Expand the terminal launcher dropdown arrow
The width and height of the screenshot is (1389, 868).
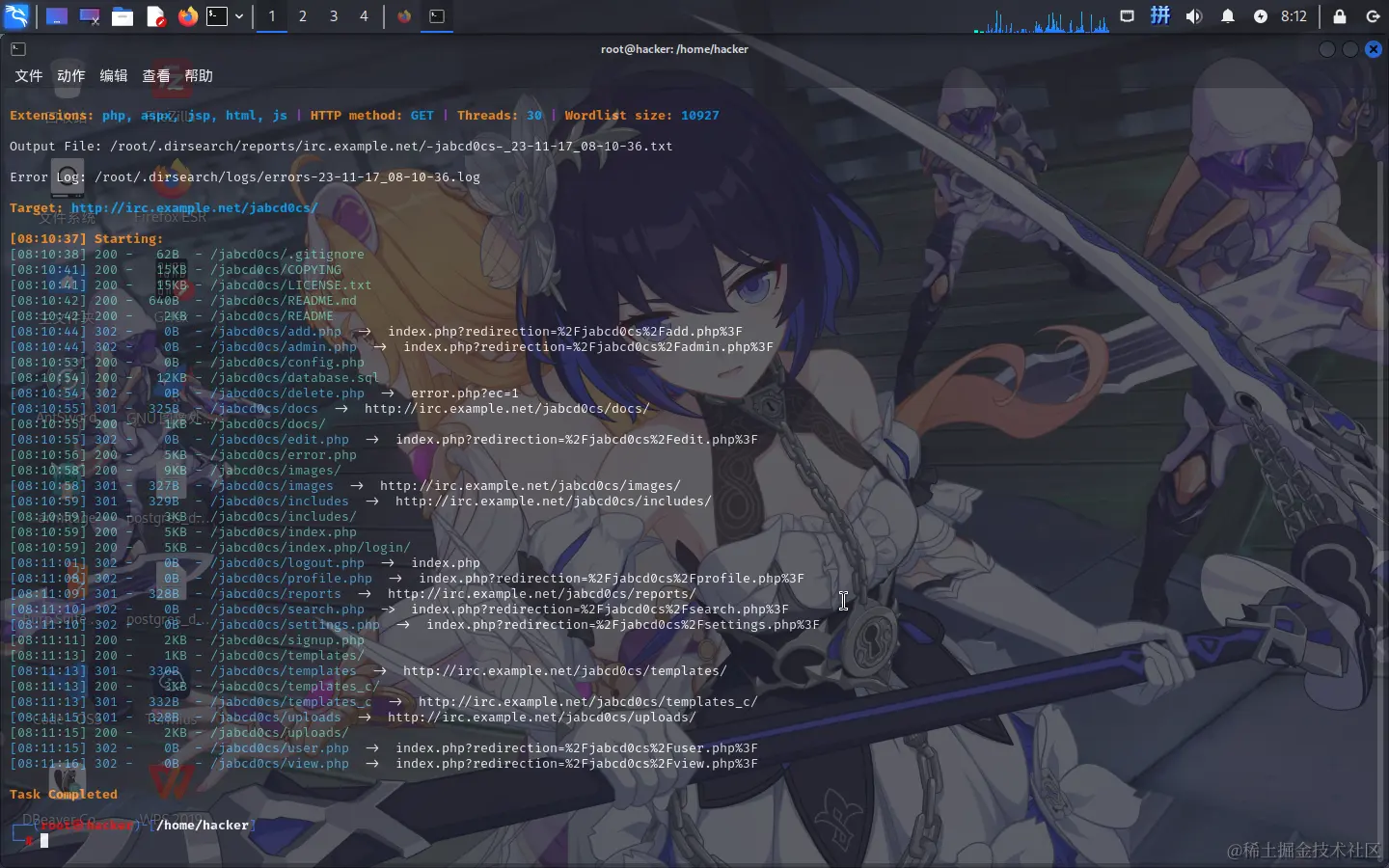239,16
